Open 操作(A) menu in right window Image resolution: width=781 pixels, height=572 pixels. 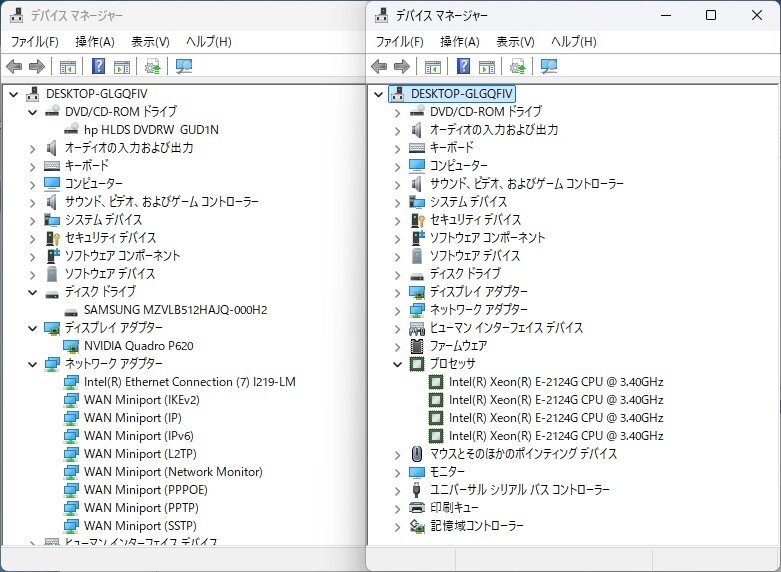pos(460,41)
